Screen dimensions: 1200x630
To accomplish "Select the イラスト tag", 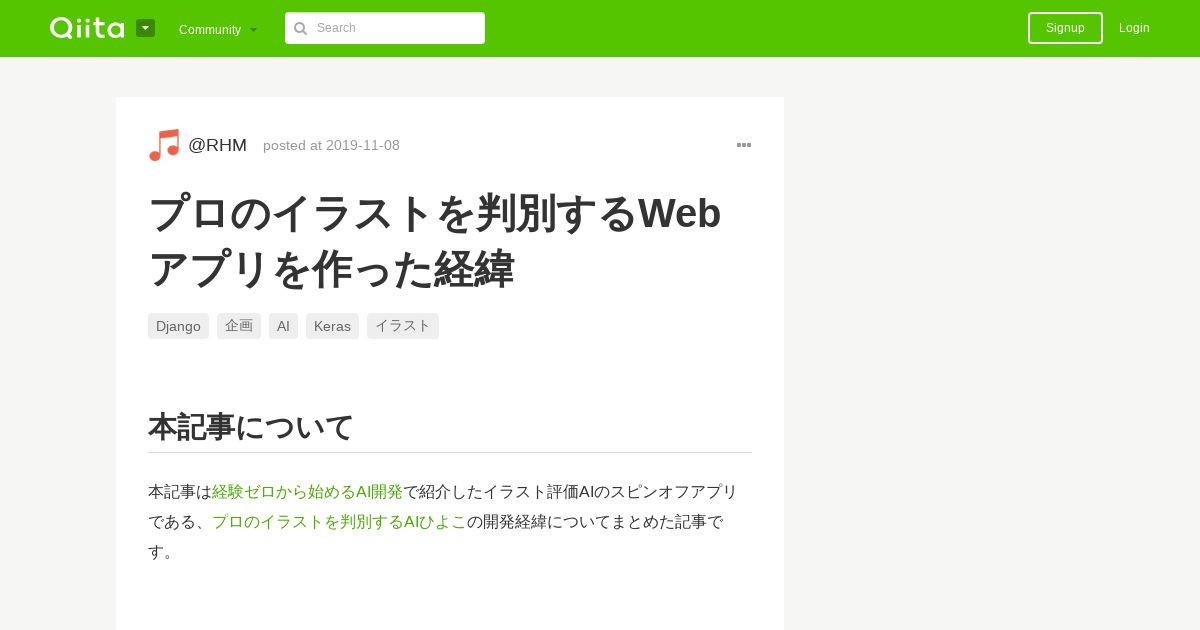I will (403, 326).
